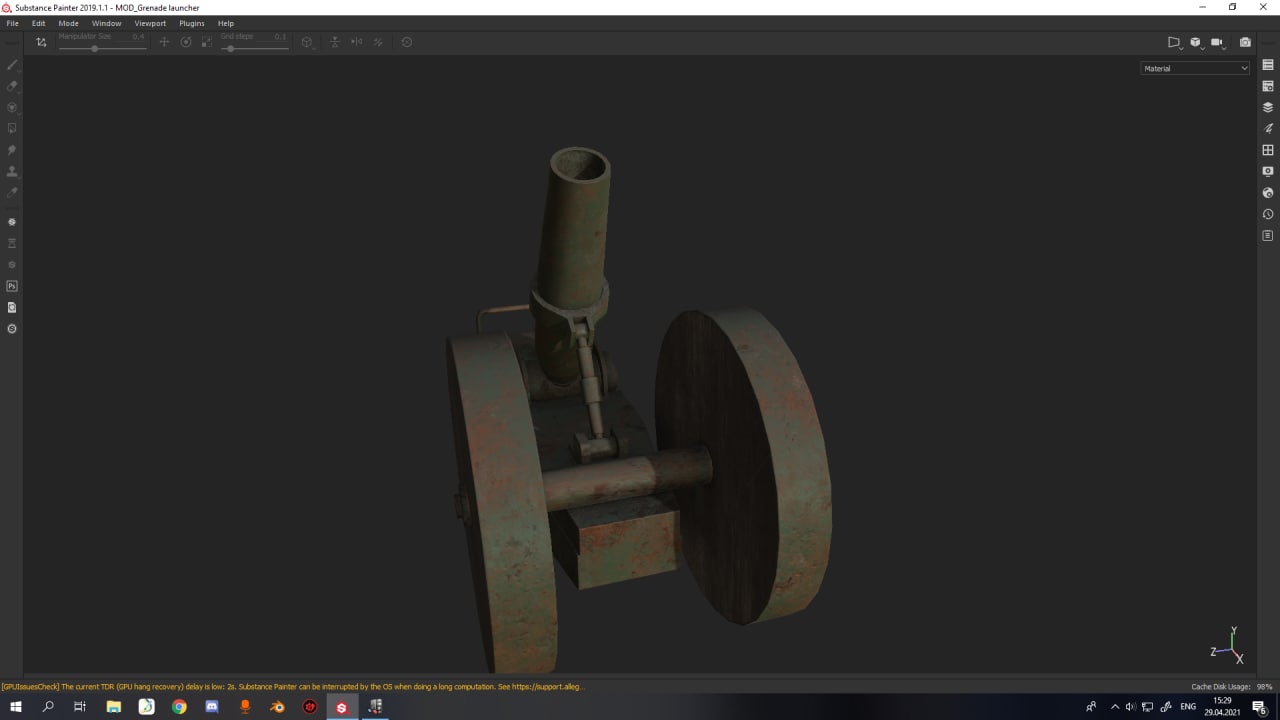
Task: Click the hourglass-shaped plugin icon in left sidebar
Action: 12,243
